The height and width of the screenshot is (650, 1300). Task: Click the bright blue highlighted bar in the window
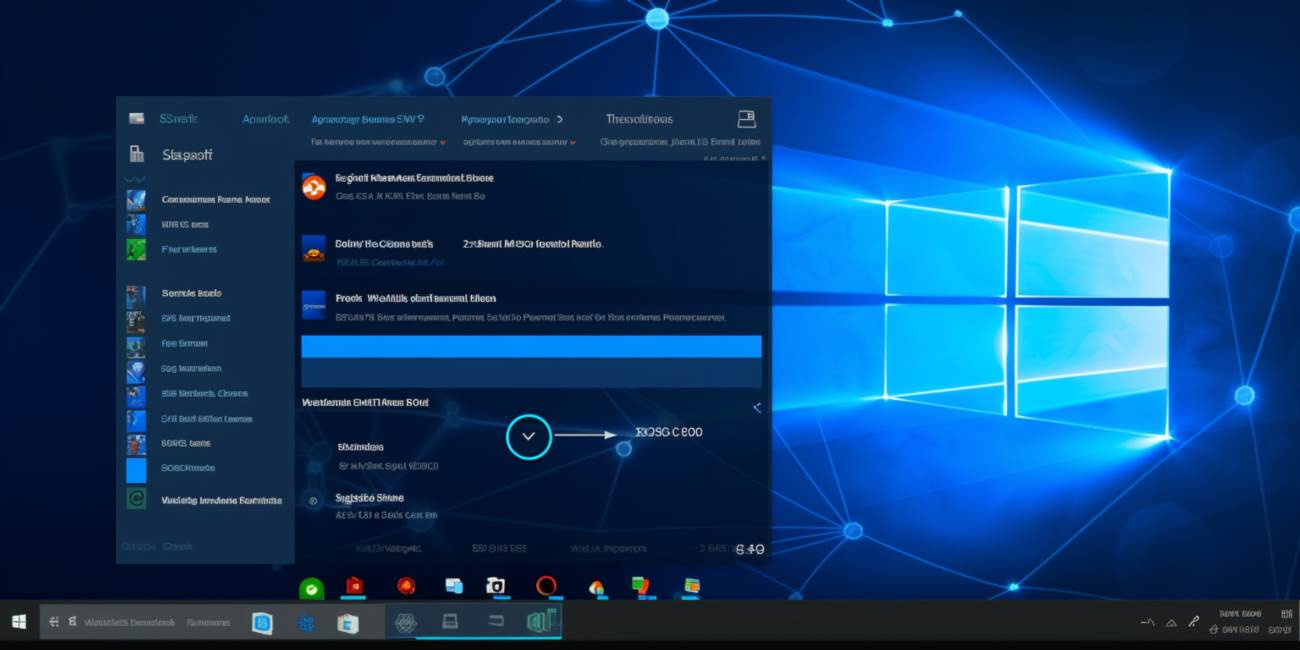(x=531, y=346)
